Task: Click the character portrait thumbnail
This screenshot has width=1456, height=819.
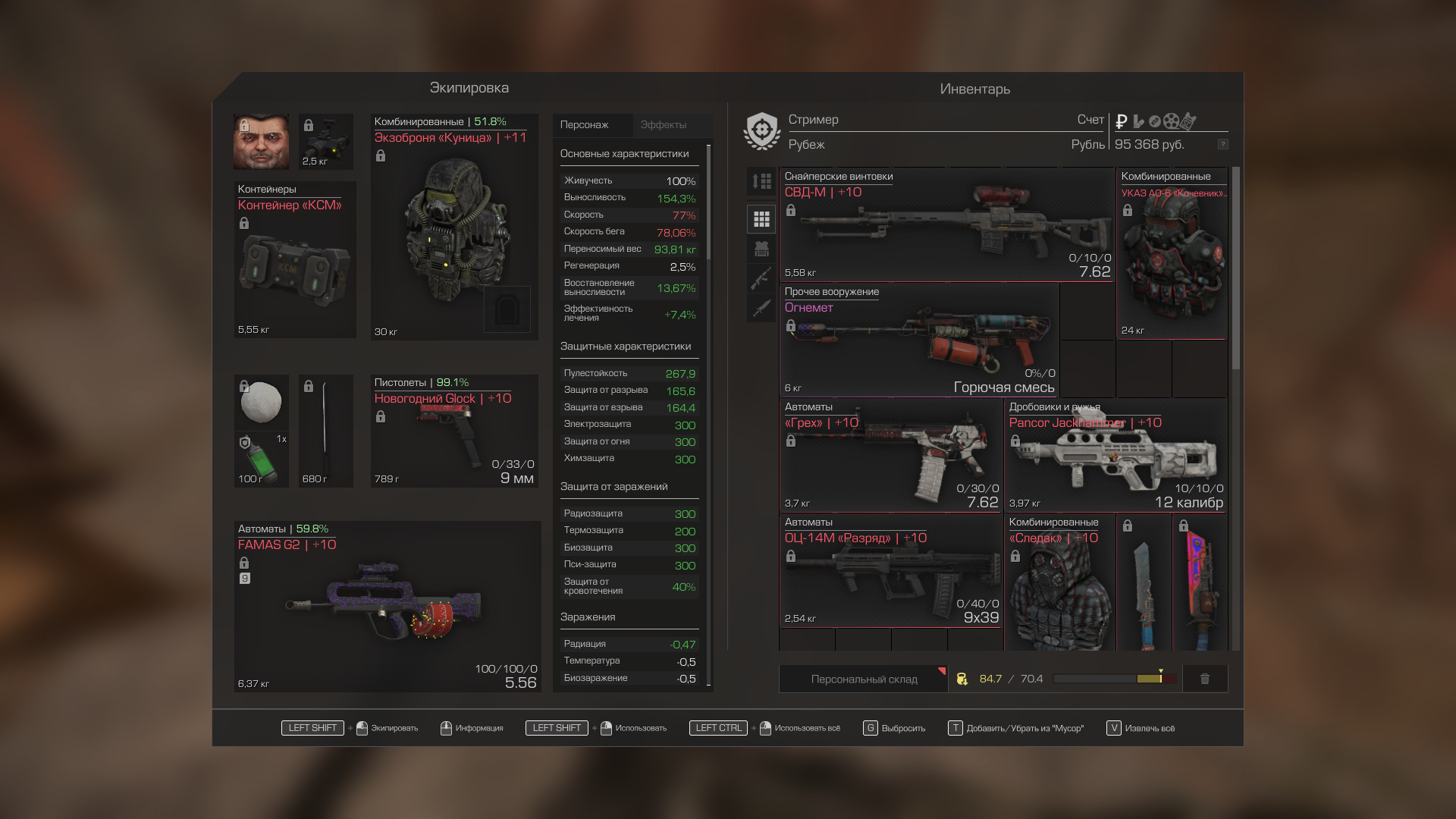Action: 261,142
